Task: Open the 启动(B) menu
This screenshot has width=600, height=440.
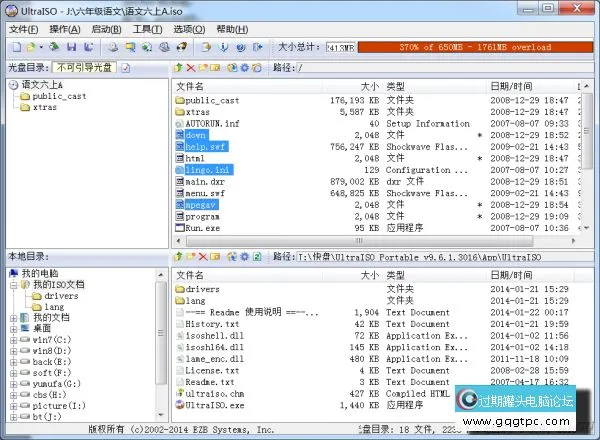Action: (x=106, y=29)
